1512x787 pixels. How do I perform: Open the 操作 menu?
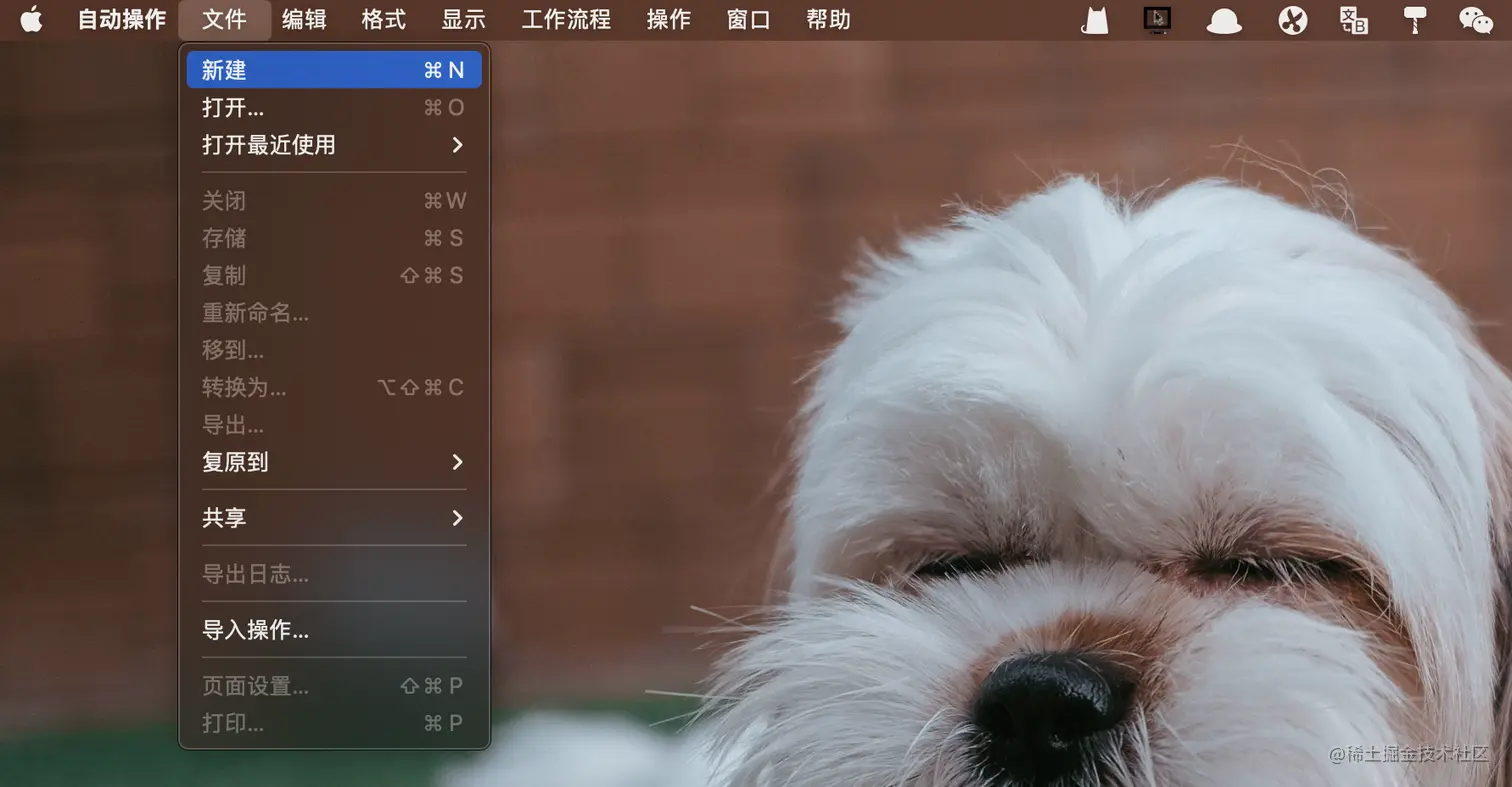669,19
